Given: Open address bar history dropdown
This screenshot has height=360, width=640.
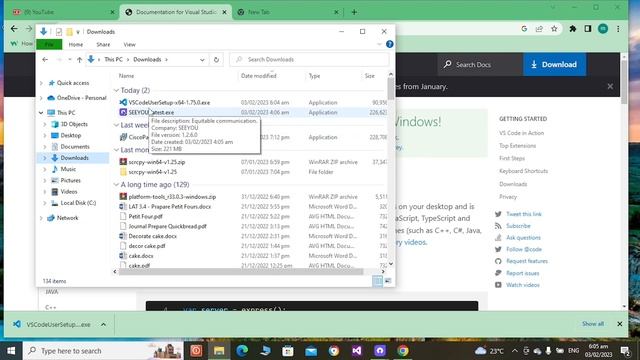Looking at the screenshot, I should click(x=202, y=60).
